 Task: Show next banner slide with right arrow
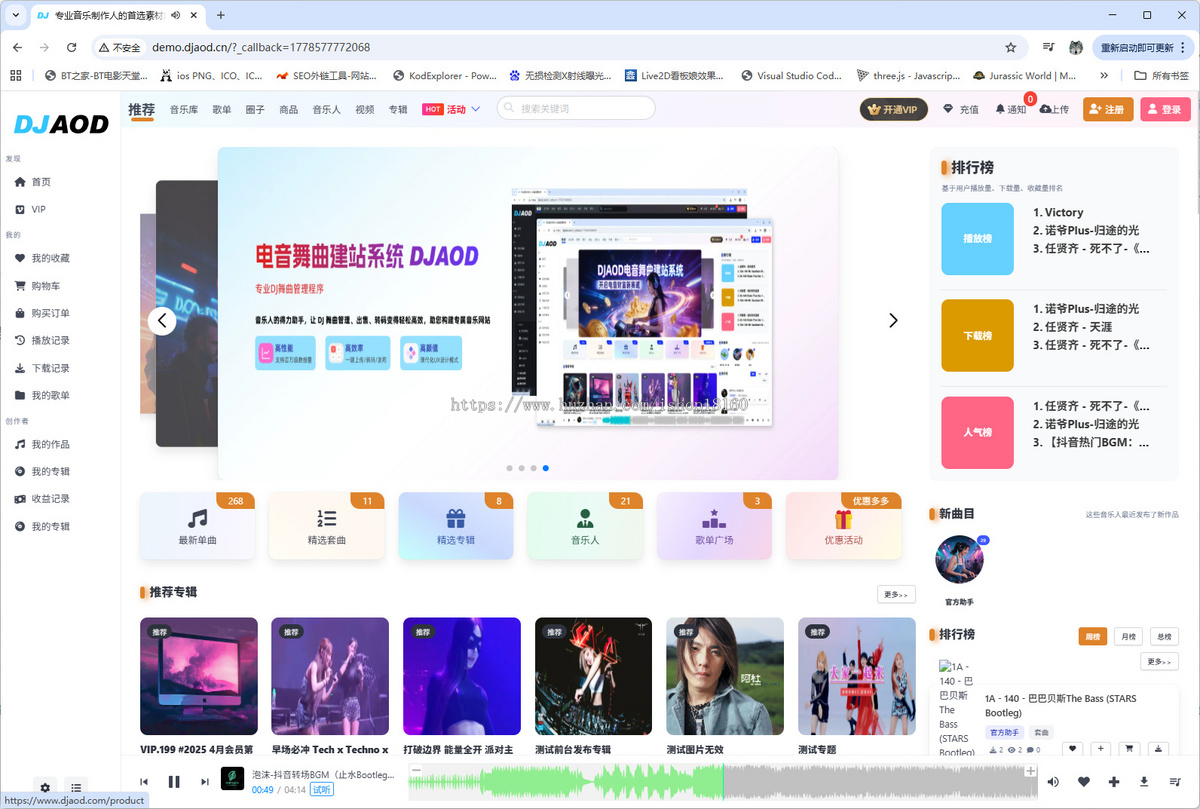tap(893, 320)
